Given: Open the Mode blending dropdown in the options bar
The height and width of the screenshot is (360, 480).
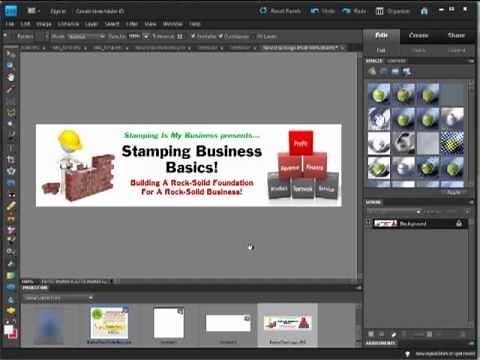Looking at the screenshot, I should tap(86, 36).
